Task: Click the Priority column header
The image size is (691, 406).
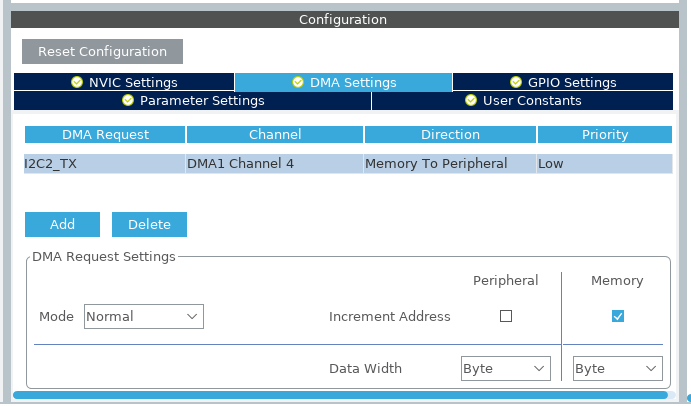Action: pos(605,134)
